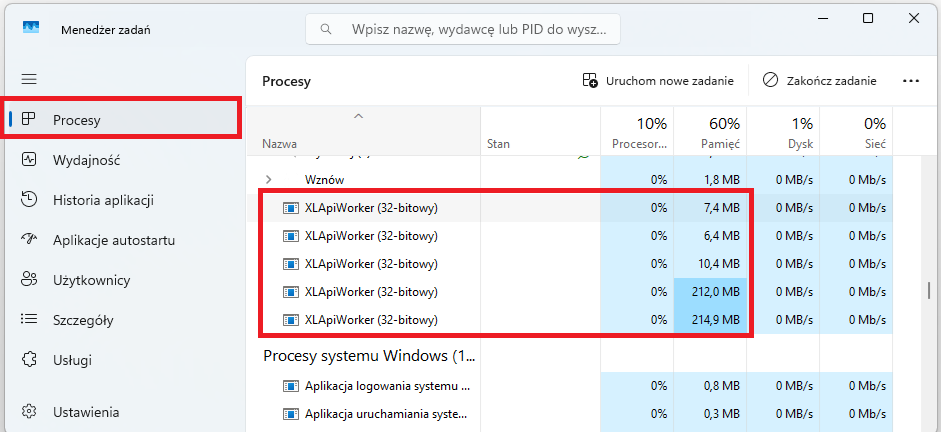Click the 0,8 MB memory cell
The height and width of the screenshot is (432, 941).
click(x=711, y=386)
